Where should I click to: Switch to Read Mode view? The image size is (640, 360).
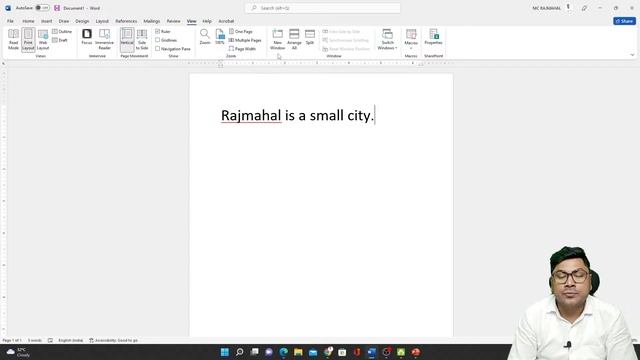pyautogui.click(x=13, y=40)
